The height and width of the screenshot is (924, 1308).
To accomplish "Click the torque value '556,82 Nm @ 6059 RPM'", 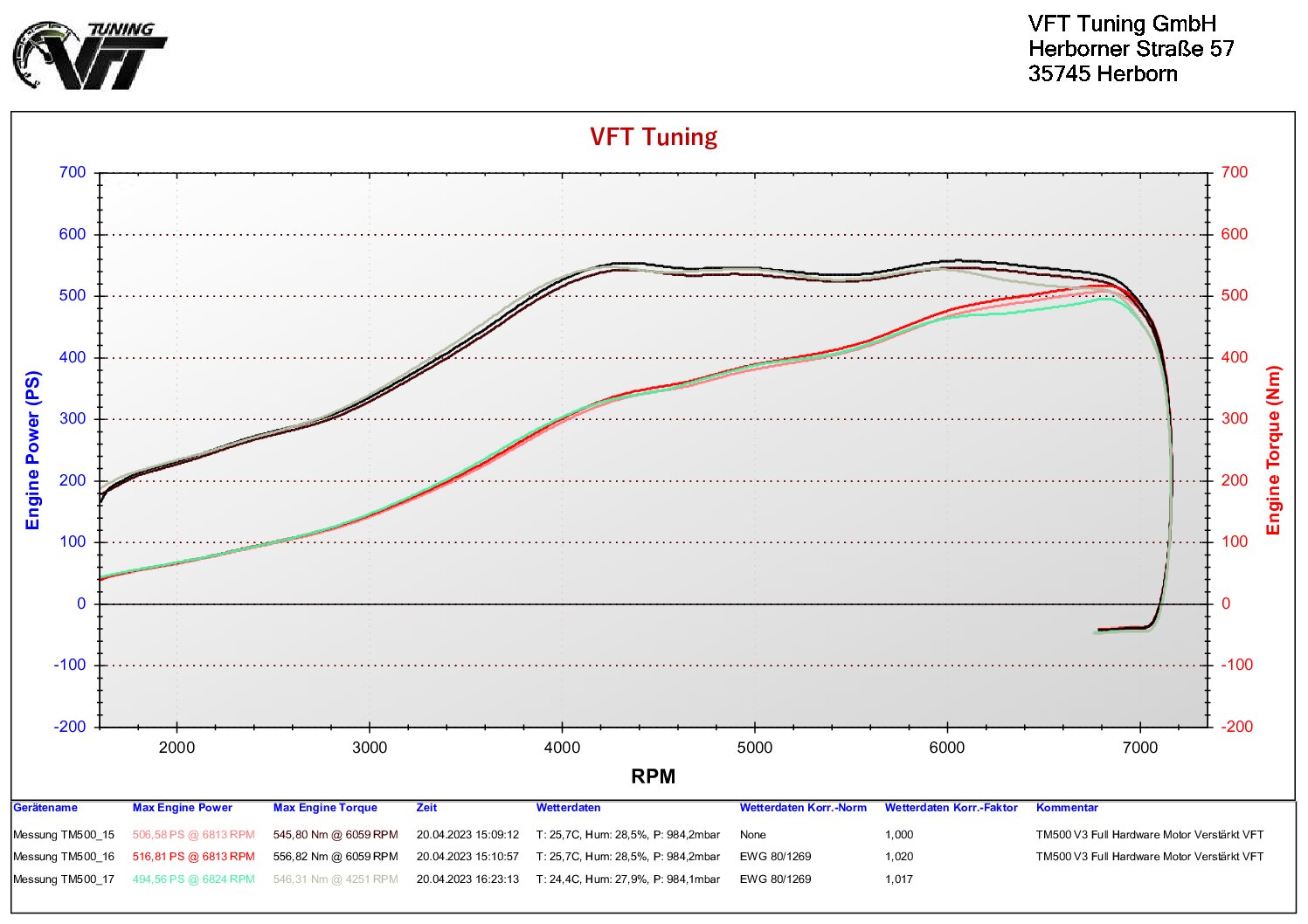I will point(336,857).
